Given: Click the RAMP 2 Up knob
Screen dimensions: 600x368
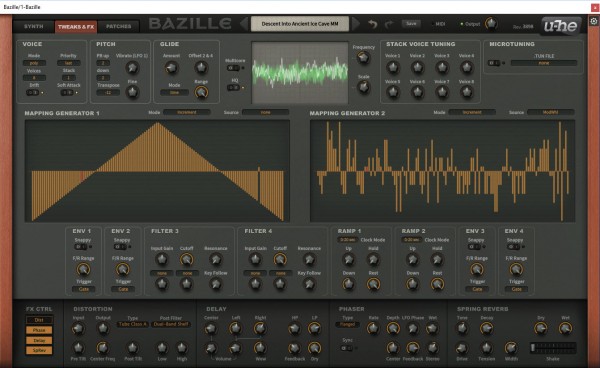Looking at the screenshot, I should click(412, 259).
